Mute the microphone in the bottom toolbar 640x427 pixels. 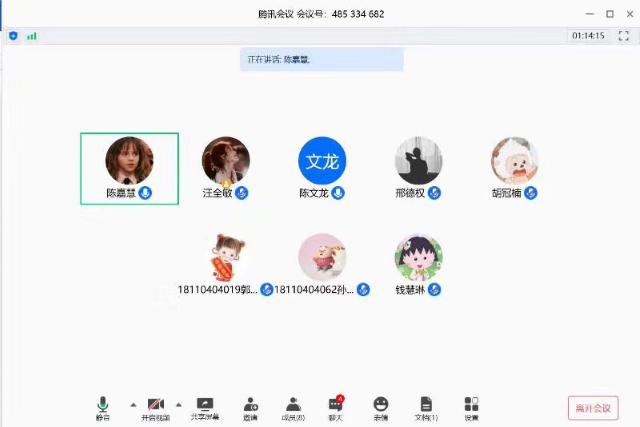pos(102,405)
